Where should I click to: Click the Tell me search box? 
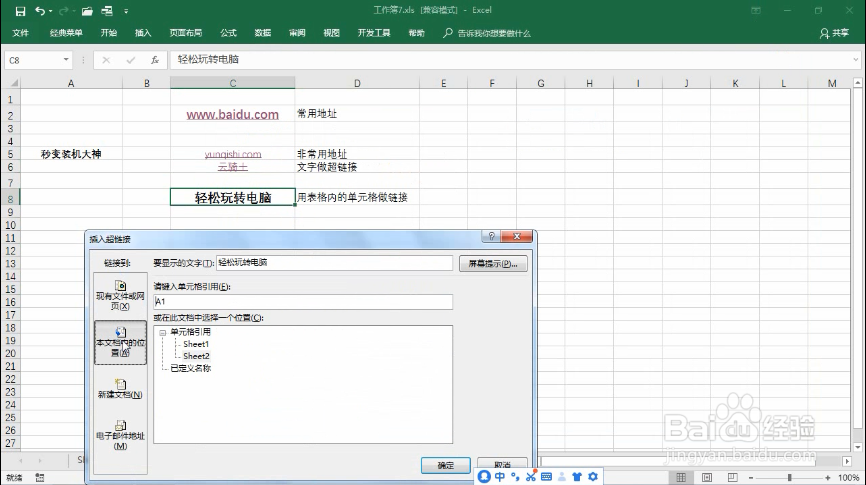[x=487, y=34]
